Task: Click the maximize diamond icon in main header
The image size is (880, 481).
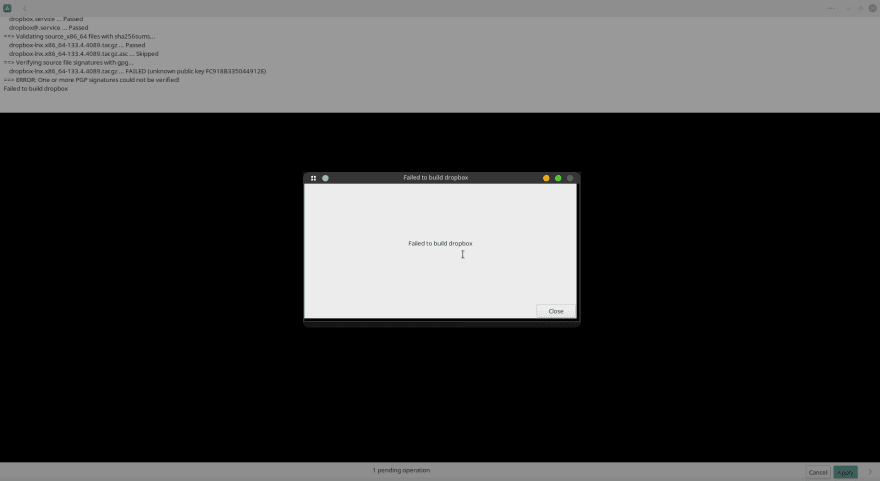Action: 860,8
